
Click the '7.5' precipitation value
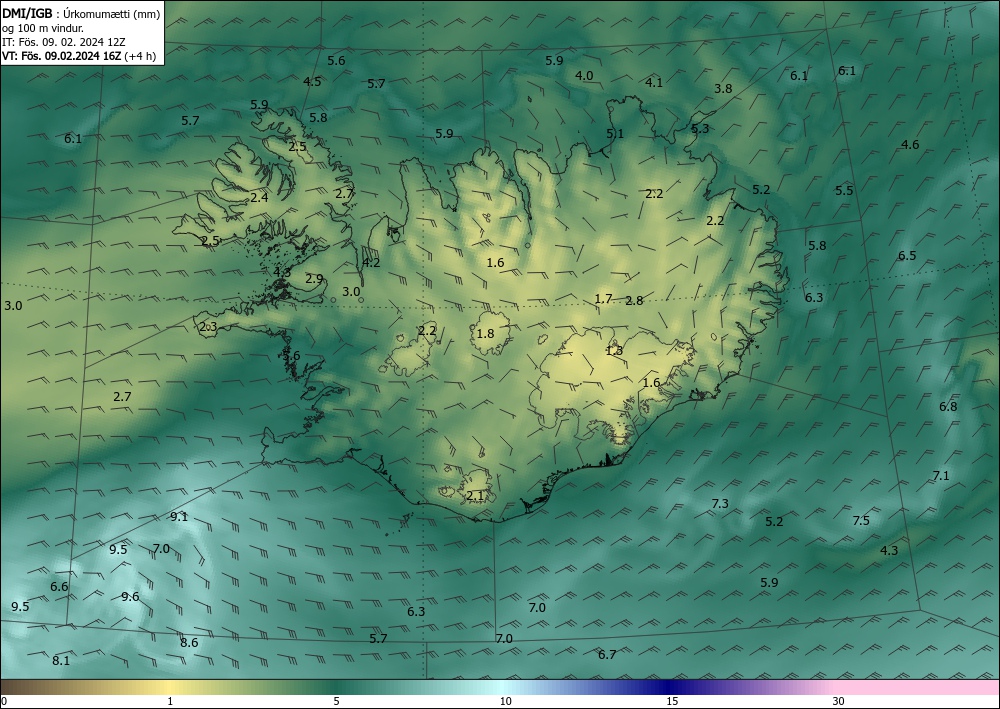pyautogui.click(x=861, y=520)
